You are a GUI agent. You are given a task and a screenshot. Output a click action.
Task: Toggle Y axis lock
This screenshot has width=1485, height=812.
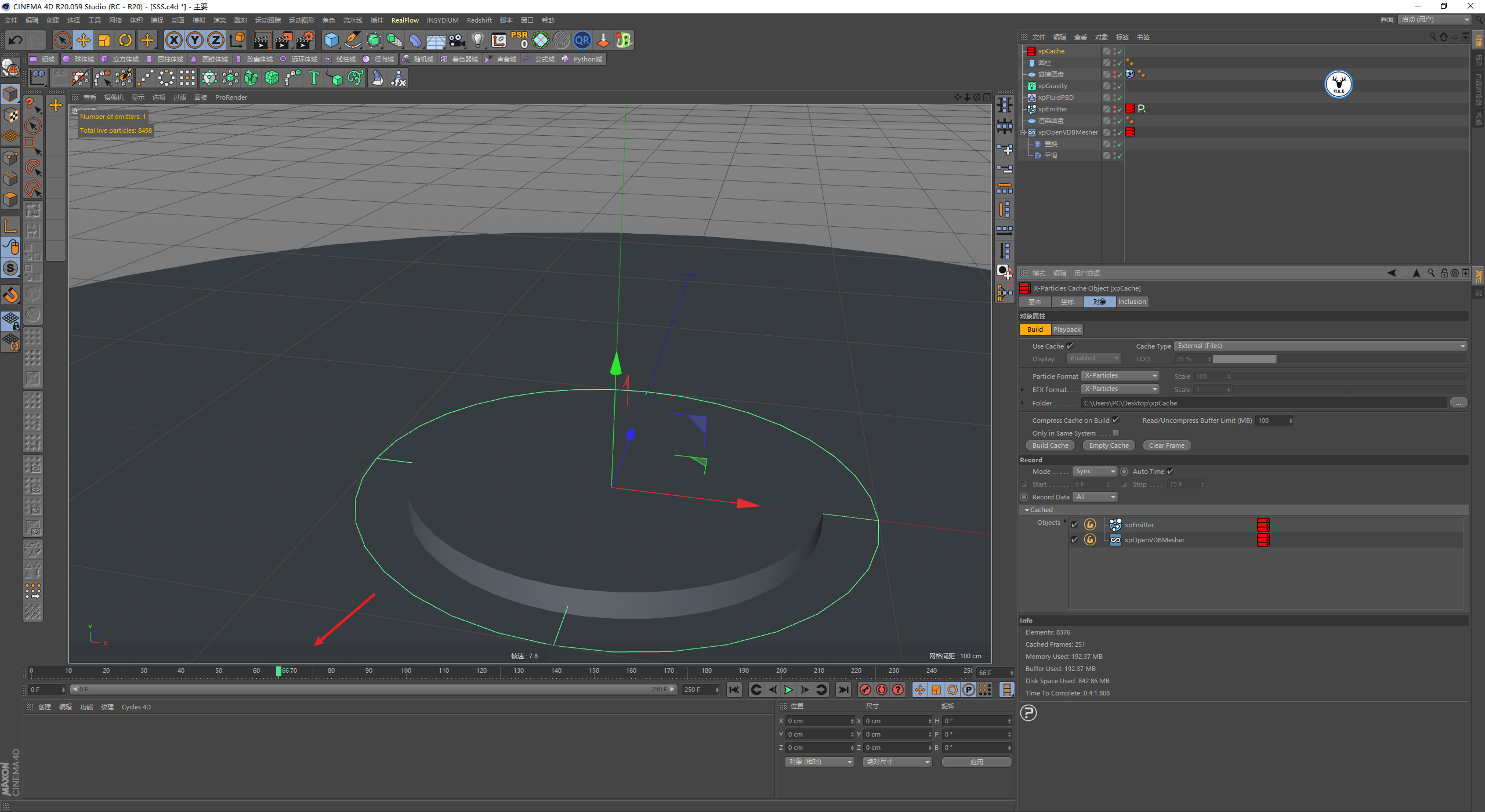coord(195,40)
